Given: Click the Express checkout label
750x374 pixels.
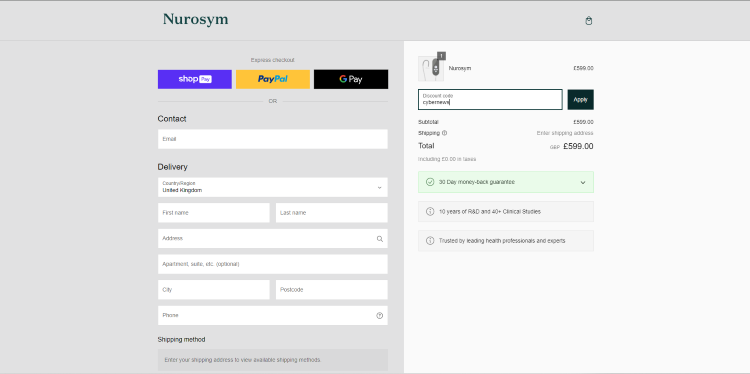Looking at the screenshot, I should [273, 60].
